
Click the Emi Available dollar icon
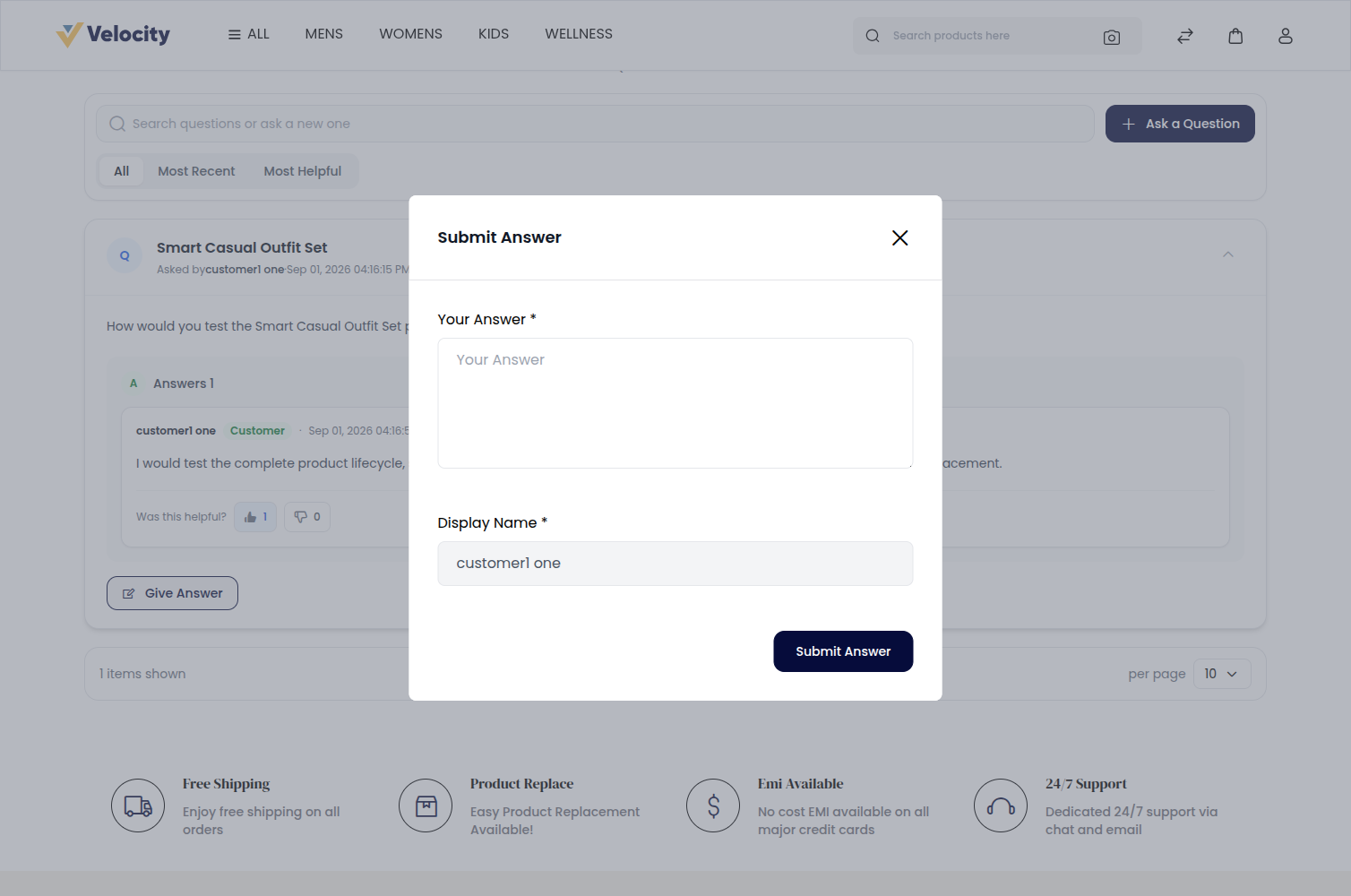[x=713, y=806]
